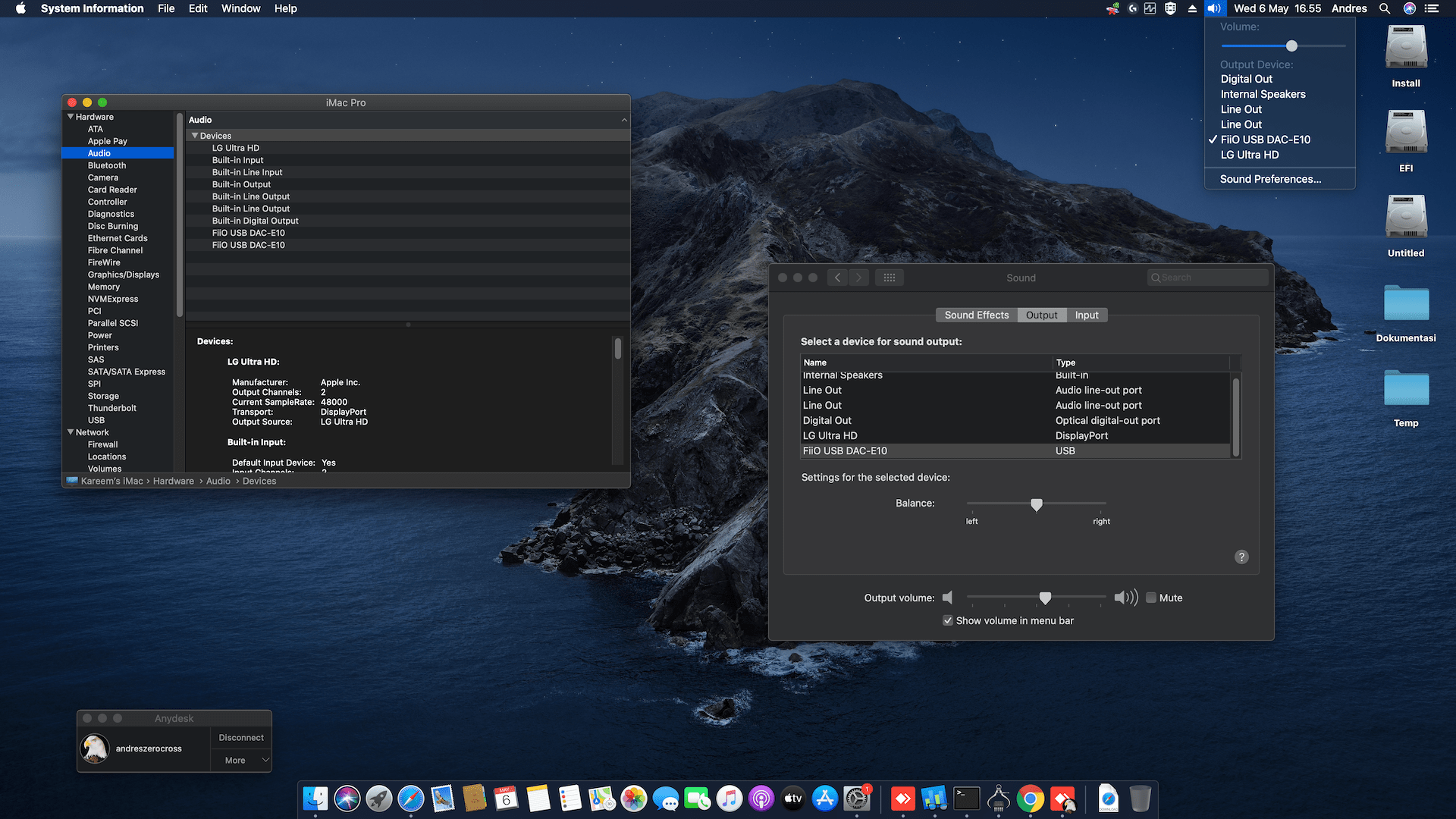
Task: Open the Photos app in Dock
Action: click(634, 799)
